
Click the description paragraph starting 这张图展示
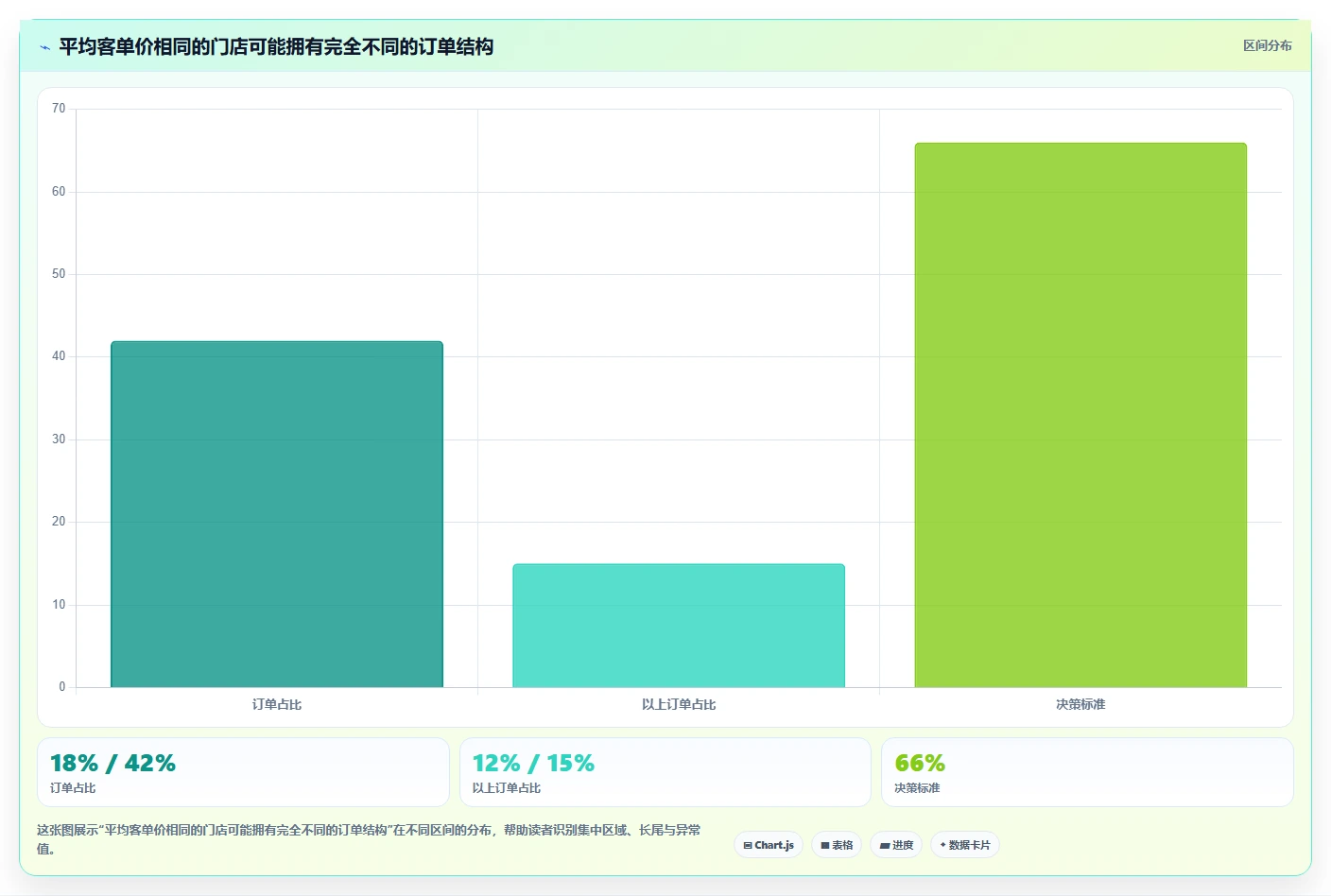[x=369, y=839]
